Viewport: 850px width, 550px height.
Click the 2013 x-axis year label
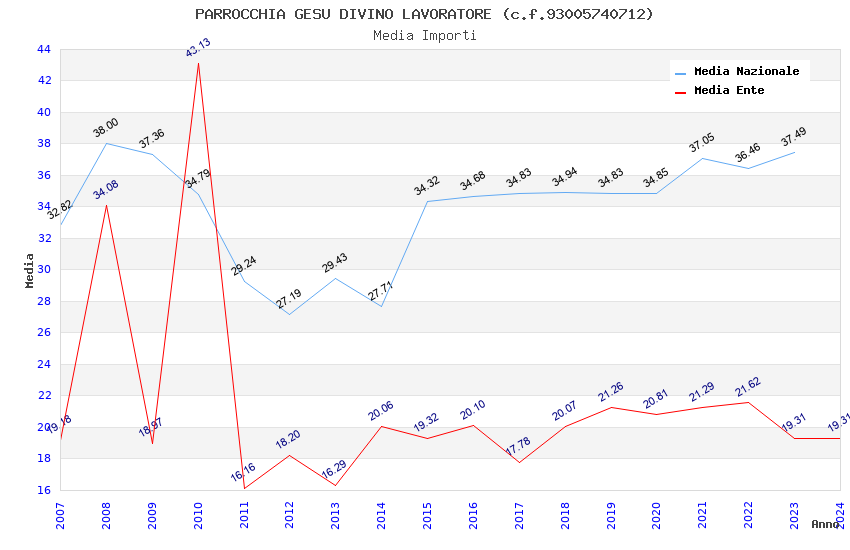[336, 515]
